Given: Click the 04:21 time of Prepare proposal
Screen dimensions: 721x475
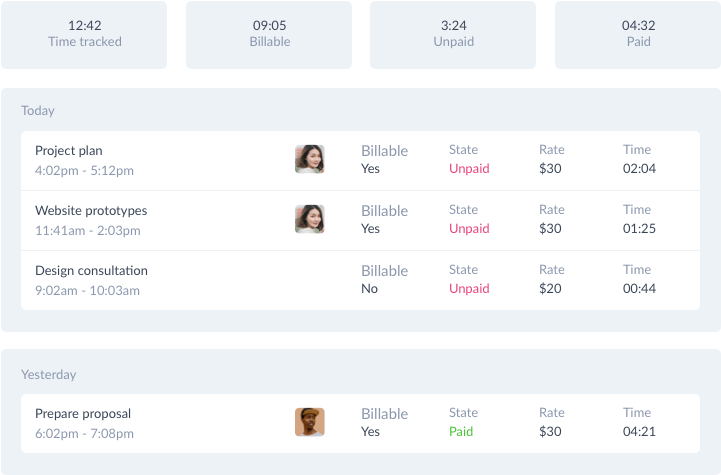Looking at the screenshot, I should (x=639, y=431).
